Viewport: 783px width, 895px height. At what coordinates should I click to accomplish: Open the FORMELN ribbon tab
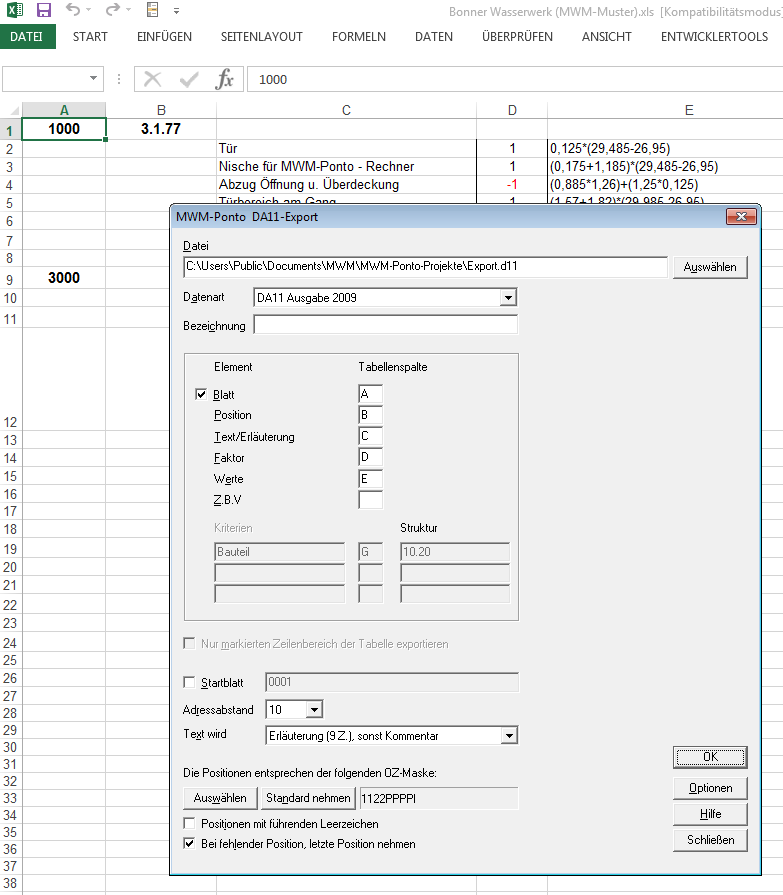tap(358, 37)
